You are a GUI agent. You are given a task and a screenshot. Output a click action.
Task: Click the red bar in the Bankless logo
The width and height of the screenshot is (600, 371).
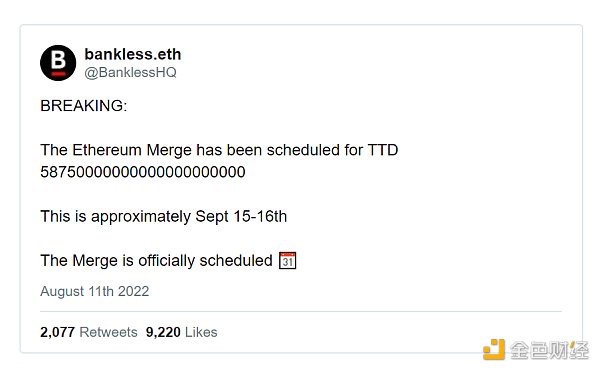tap(59, 73)
